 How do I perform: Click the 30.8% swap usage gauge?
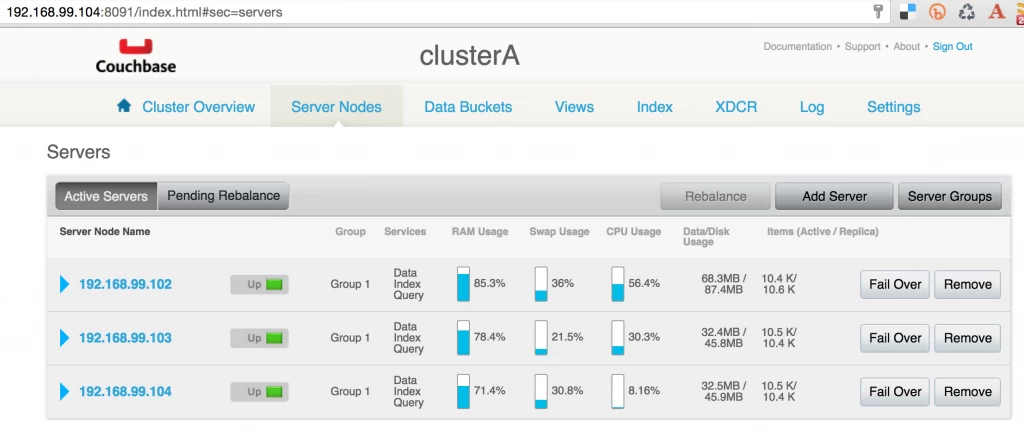pyautogui.click(x=541, y=391)
